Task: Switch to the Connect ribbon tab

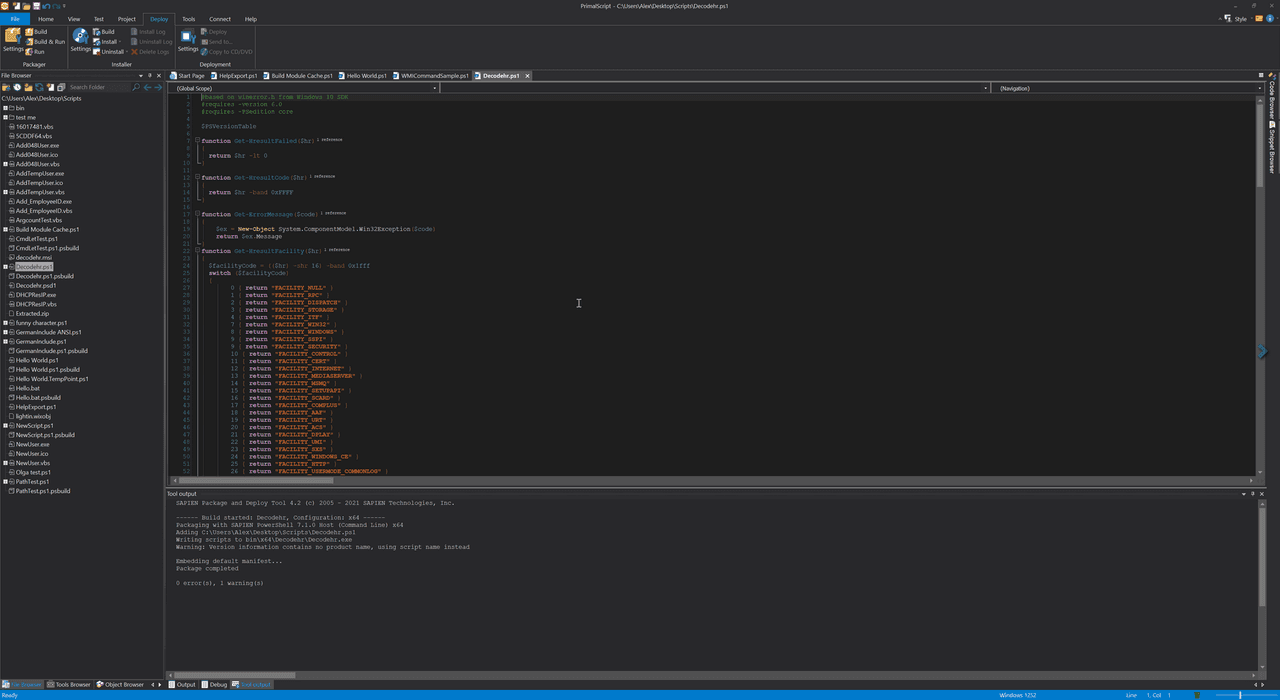Action: 220,19
